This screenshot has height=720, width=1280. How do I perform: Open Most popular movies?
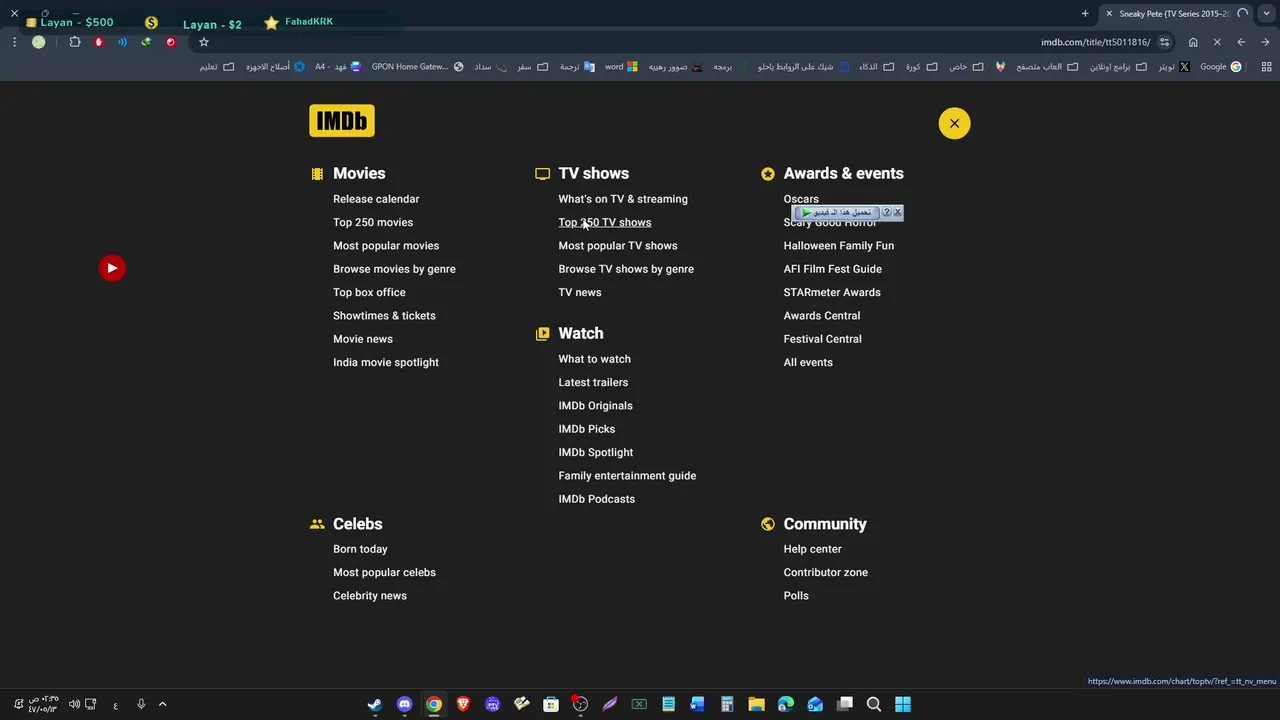pos(386,246)
